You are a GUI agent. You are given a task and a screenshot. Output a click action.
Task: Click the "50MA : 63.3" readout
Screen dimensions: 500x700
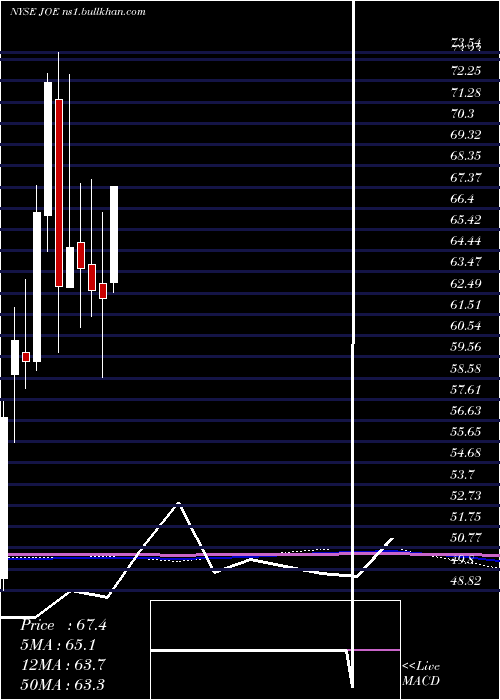(x=63, y=684)
